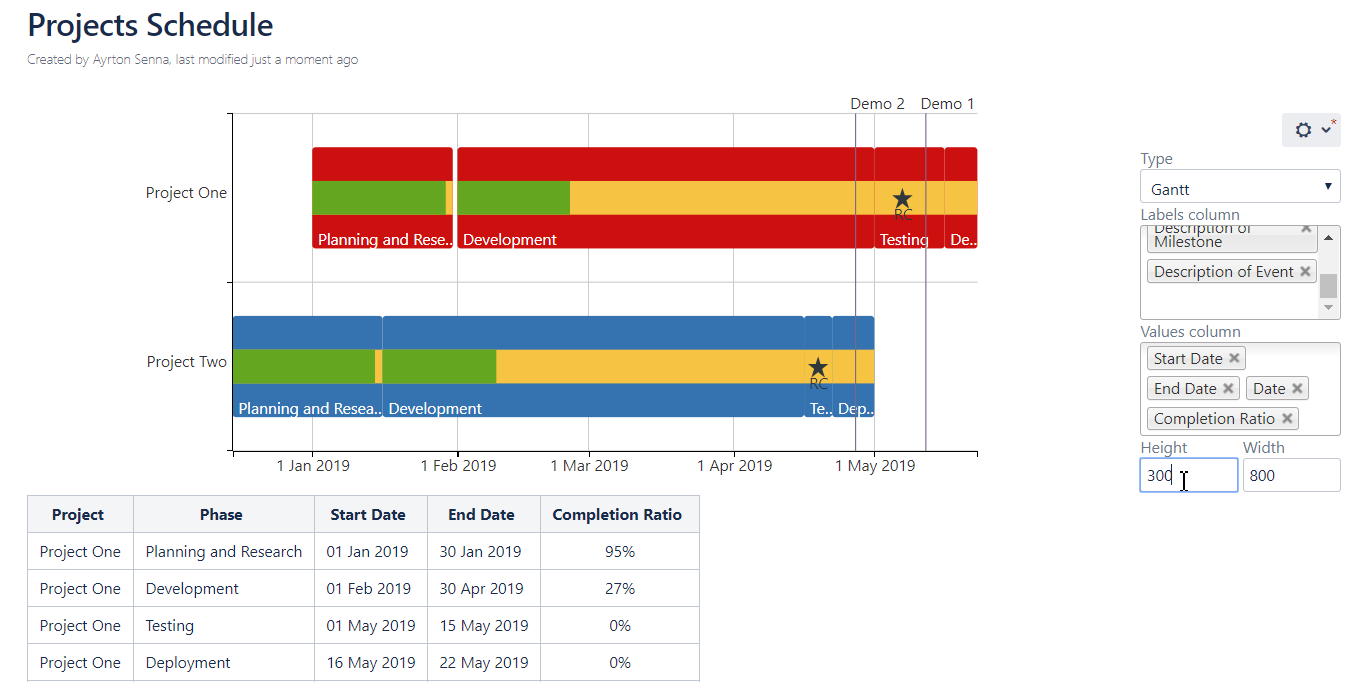Remove the End Date value tag
This screenshot has width=1366, height=682.
point(1228,388)
